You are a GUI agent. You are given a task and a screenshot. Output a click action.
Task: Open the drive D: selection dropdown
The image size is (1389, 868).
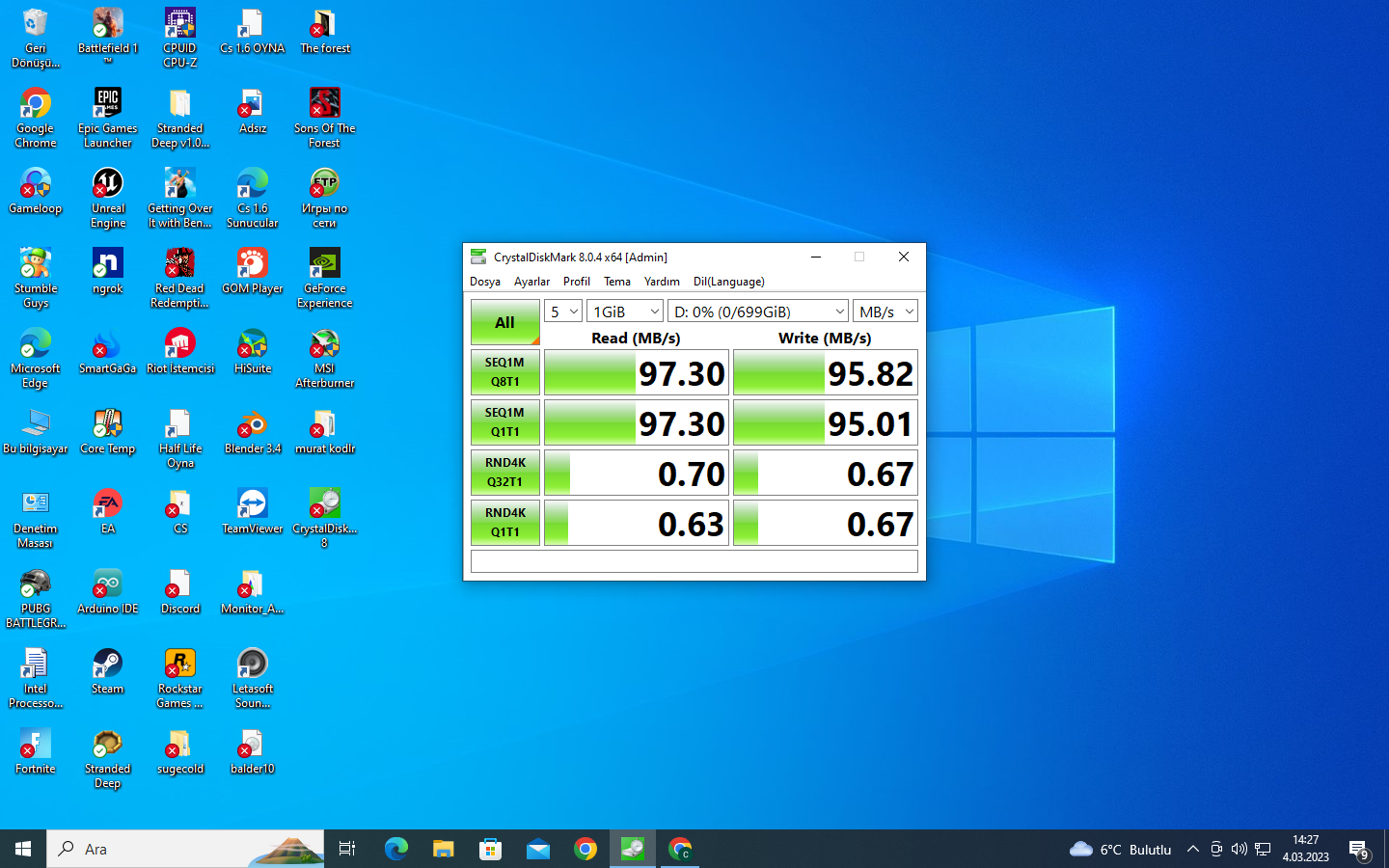[x=758, y=312]
